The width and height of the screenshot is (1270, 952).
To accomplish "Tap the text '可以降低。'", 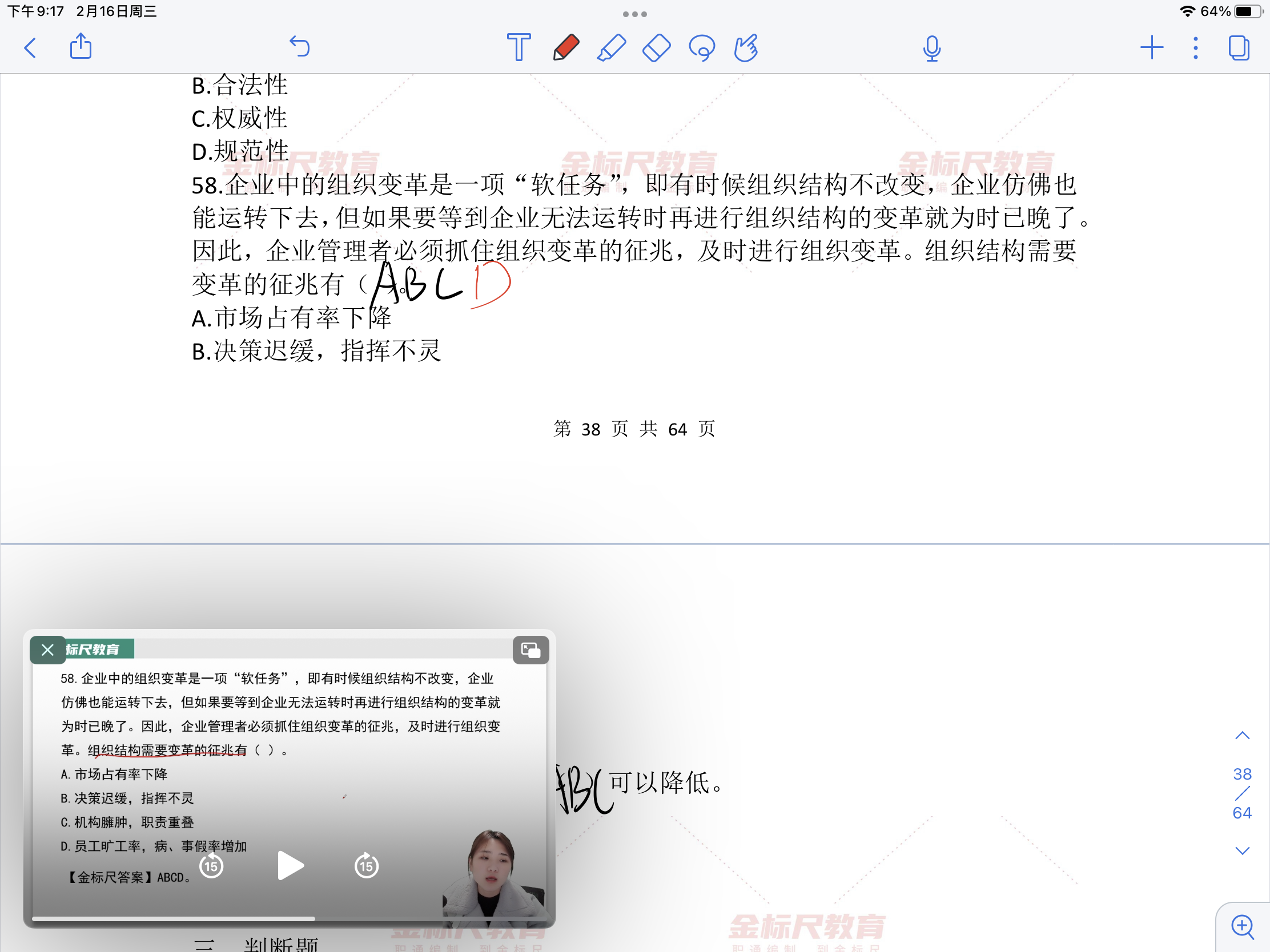I will [666, 782].
